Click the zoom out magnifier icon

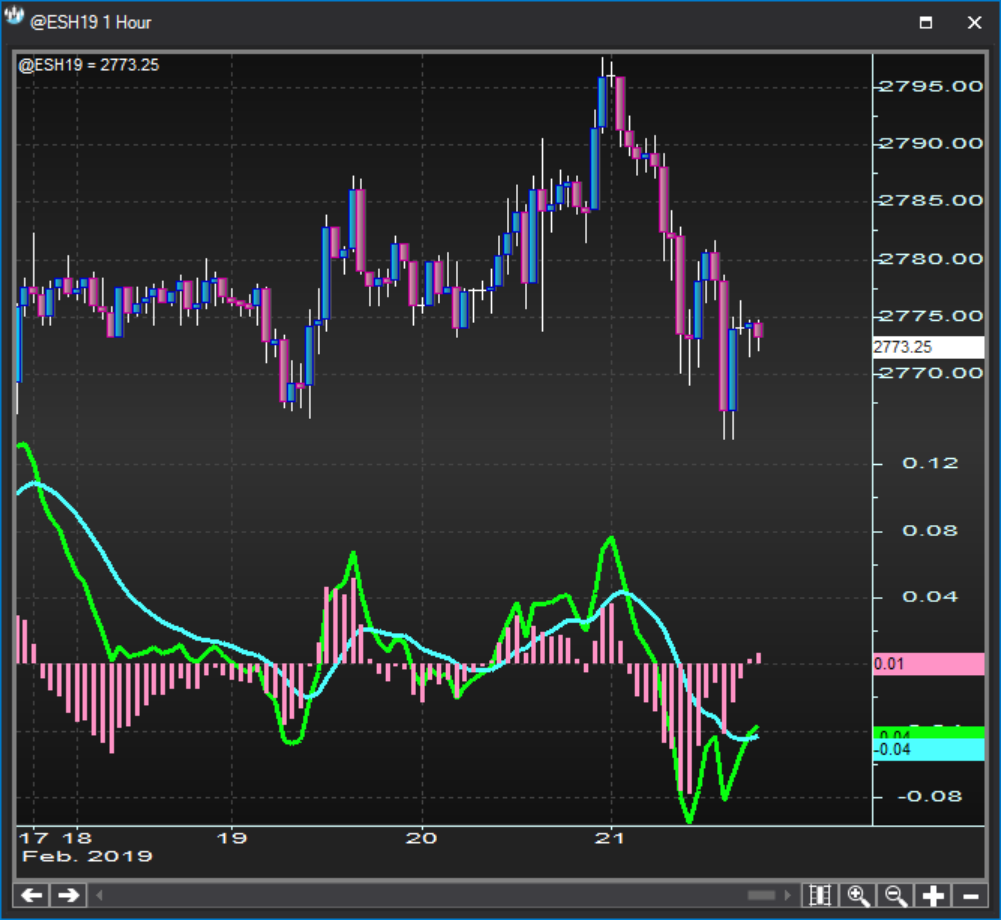(895, 895)
